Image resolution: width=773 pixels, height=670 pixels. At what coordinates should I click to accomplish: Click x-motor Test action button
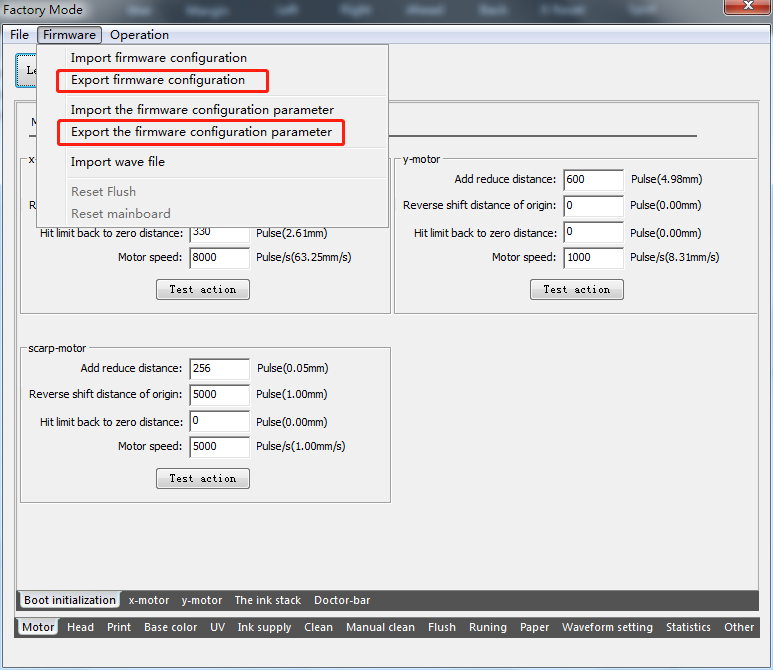tap(203, 289)
